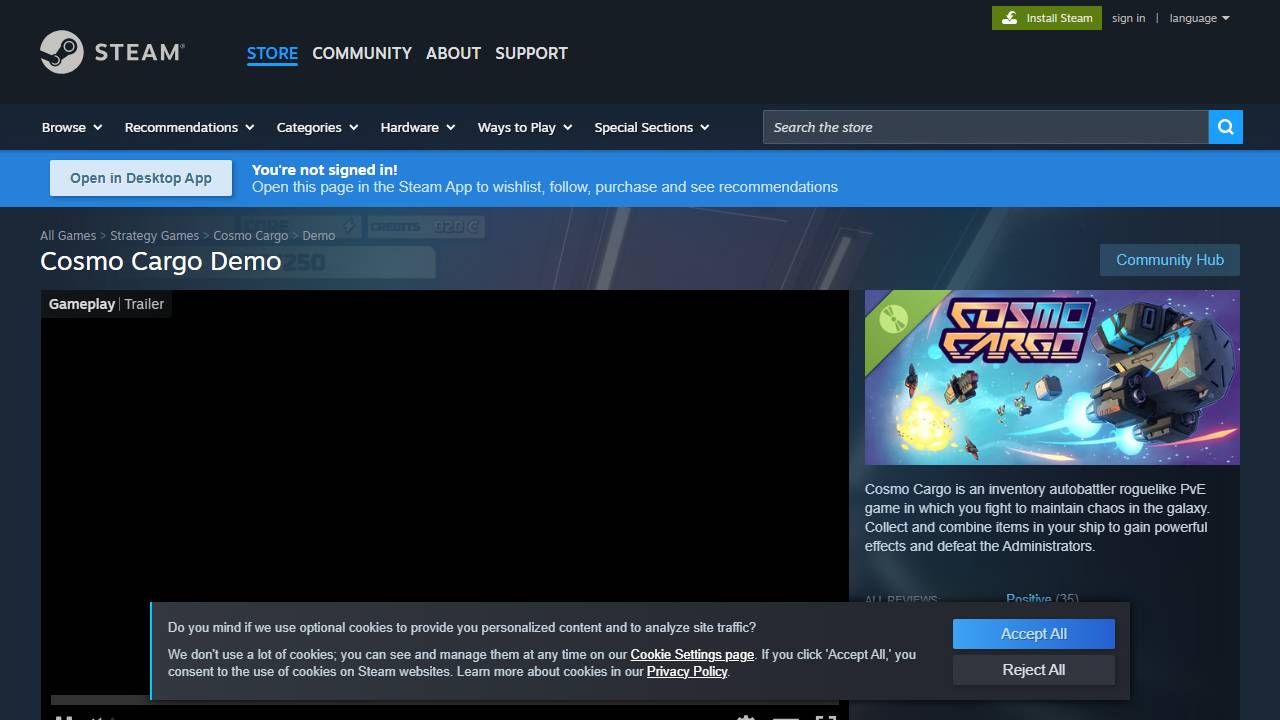Image resolution: width=1280 pixels, height=720 pixels.
Task: Click the Demo breadcrumb link
Action: point(319,236)
